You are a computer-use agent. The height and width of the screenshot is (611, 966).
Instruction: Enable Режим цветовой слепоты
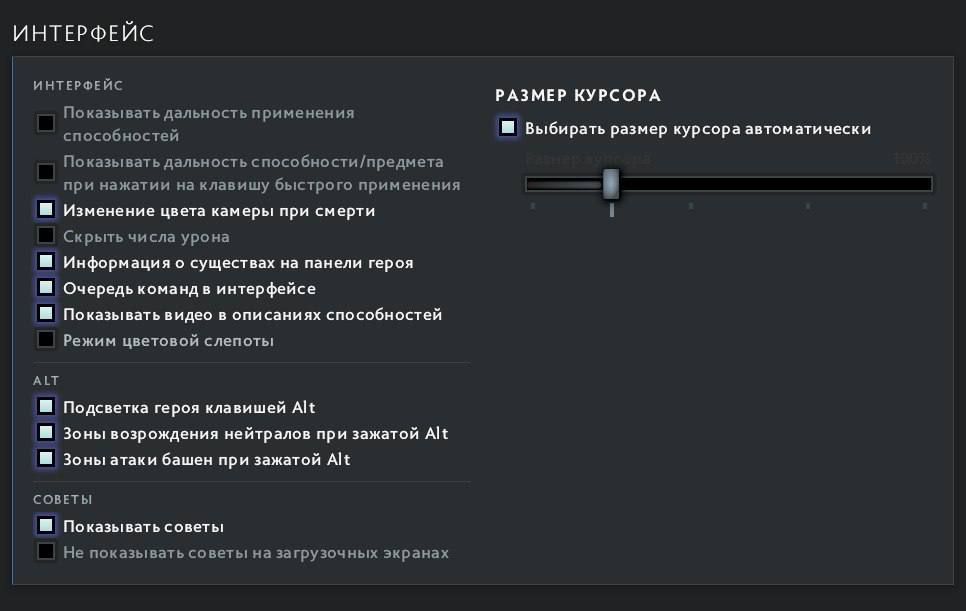(45, 339)
